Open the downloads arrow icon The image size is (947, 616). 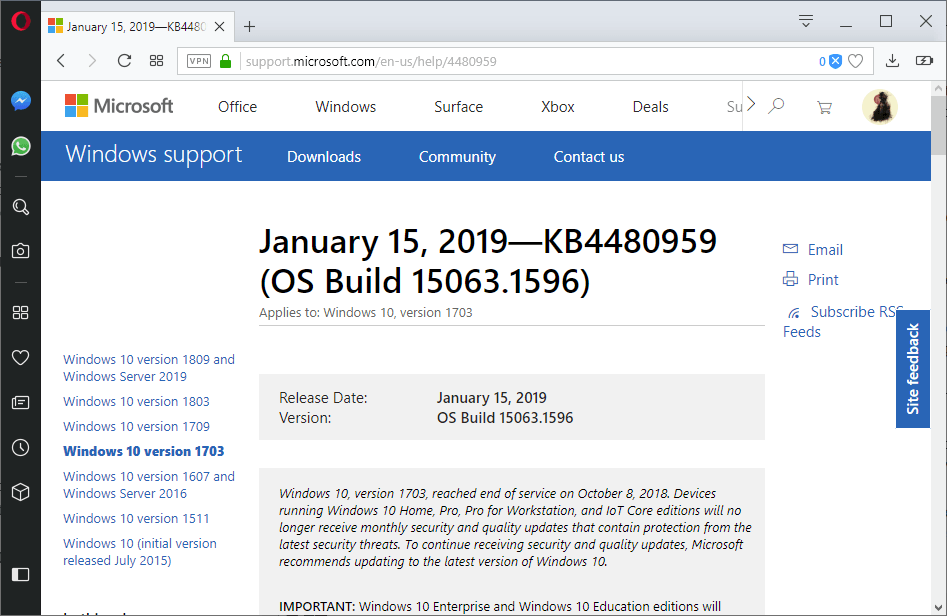pyautogui.click(x=892, y=60)
